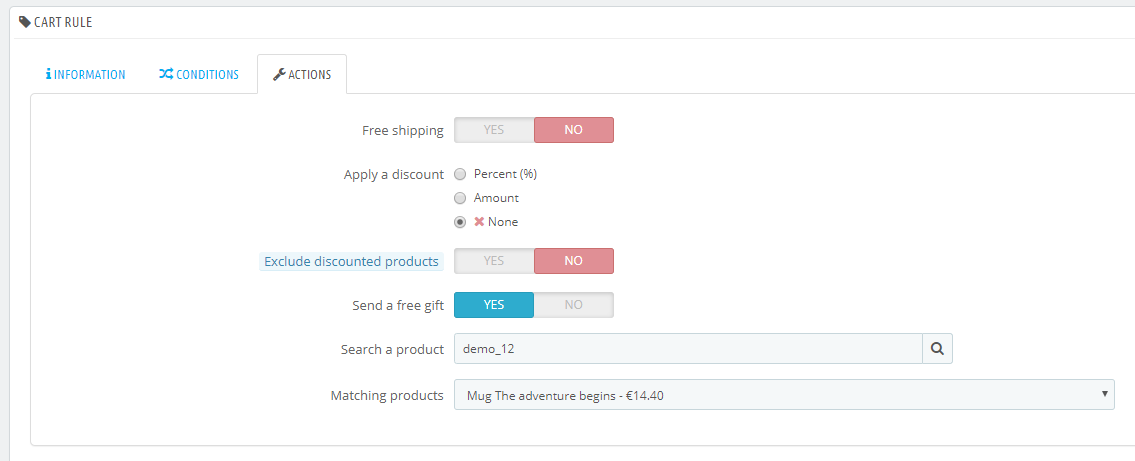Click the Search a product field

point(687,349)
